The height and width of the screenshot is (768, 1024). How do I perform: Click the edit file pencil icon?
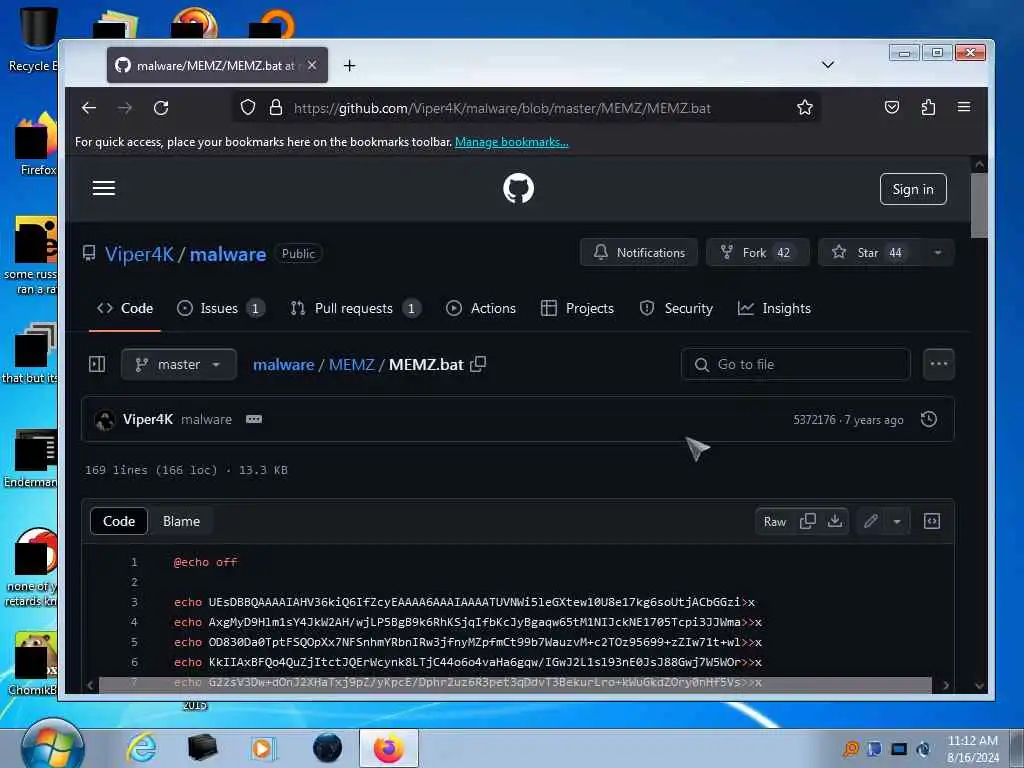click(x=871, y=521)
